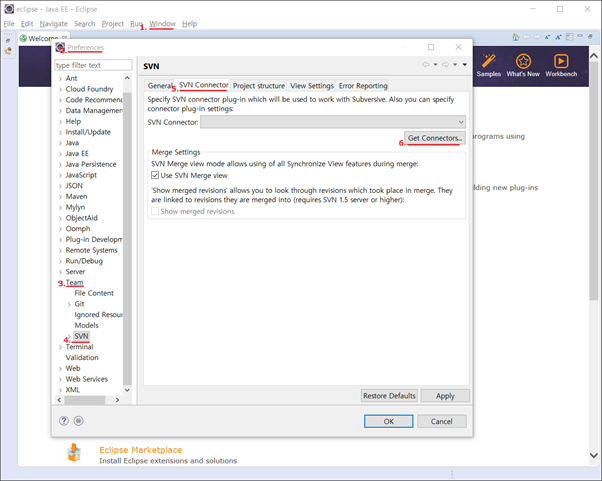Select the SVN Connector tab
The image size is (602, 481).
[203, 85]
